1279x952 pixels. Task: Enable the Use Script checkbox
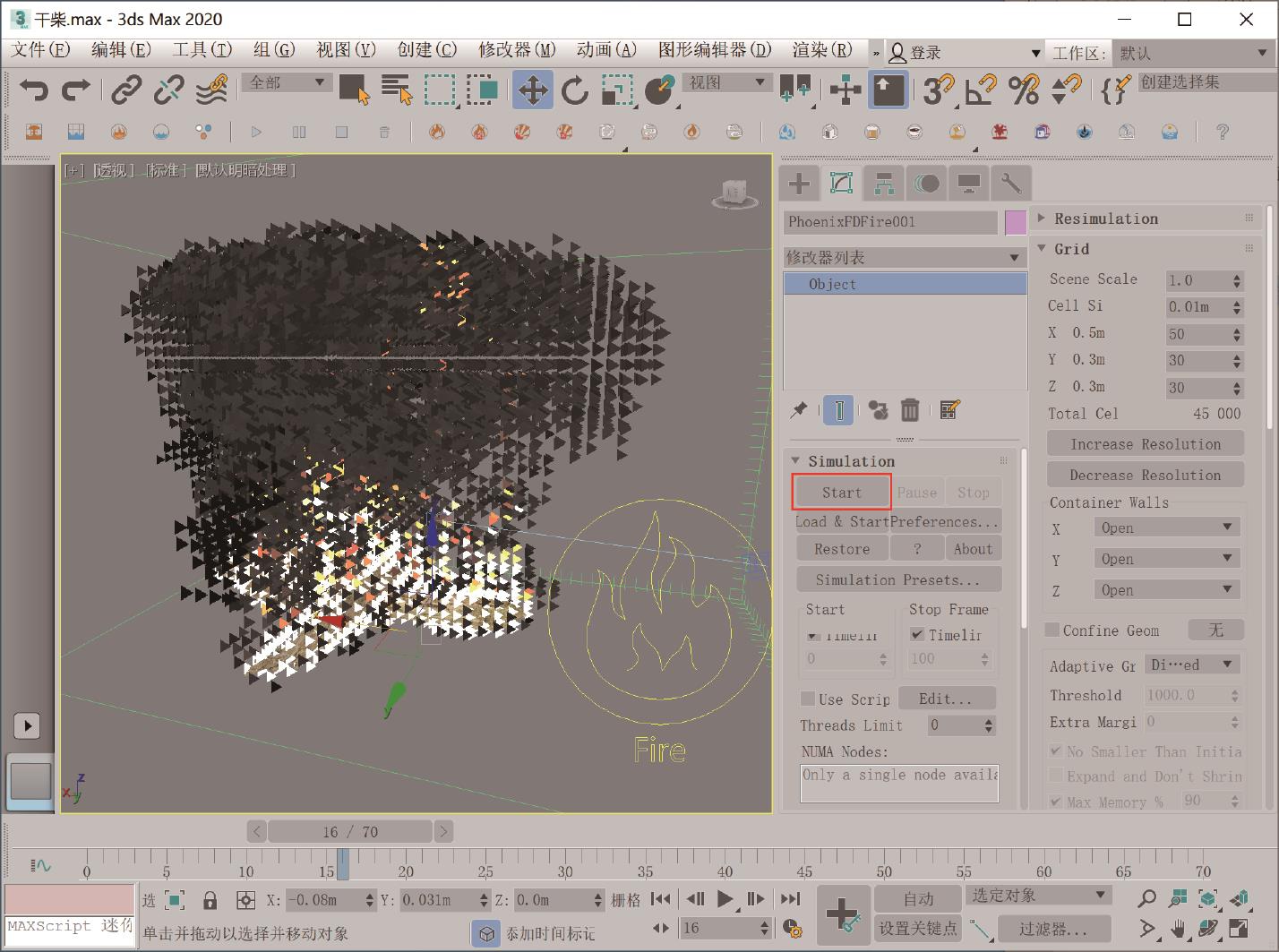click(x=808, y=699)
